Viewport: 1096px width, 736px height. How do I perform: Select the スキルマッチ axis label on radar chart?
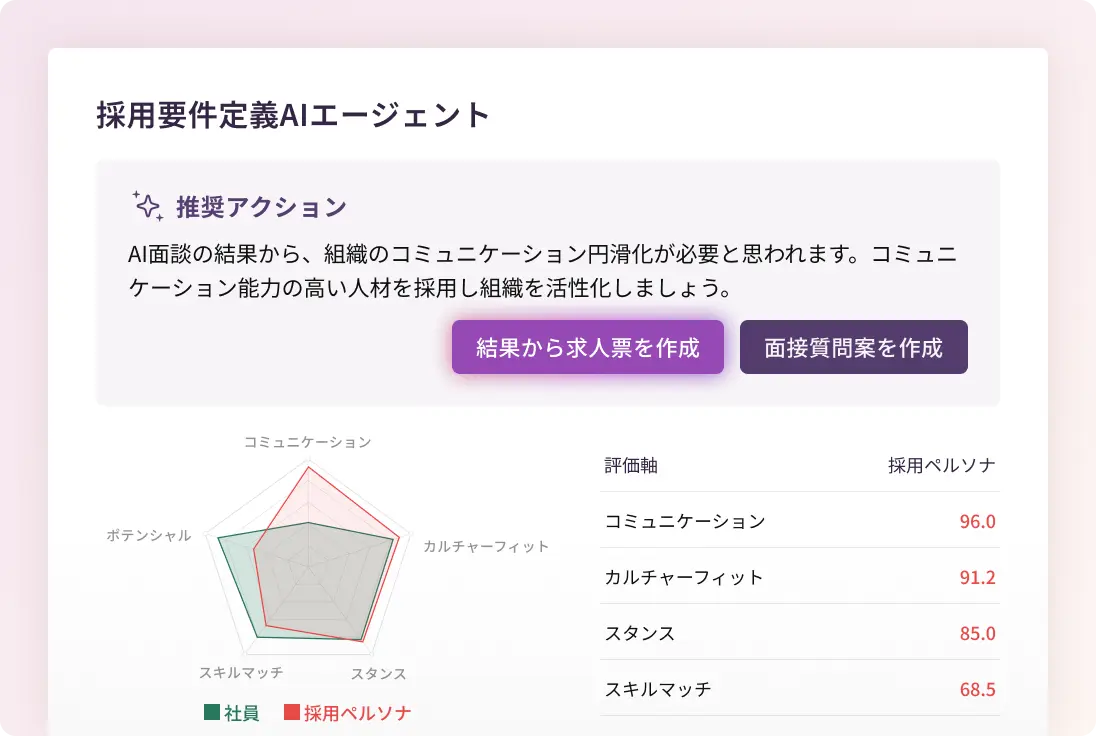pyautogui.click(x=241, y=672)
